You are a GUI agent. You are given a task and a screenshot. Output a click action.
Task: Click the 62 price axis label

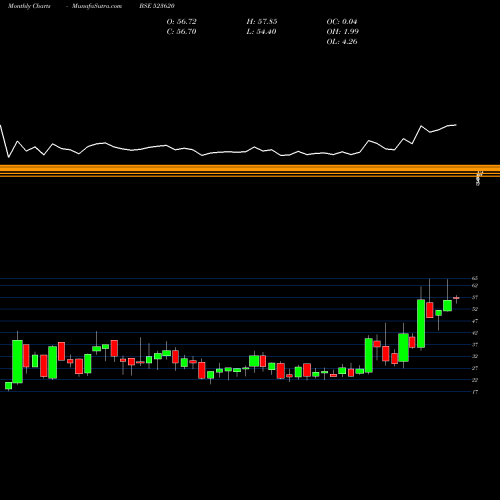tap(475, 286)
